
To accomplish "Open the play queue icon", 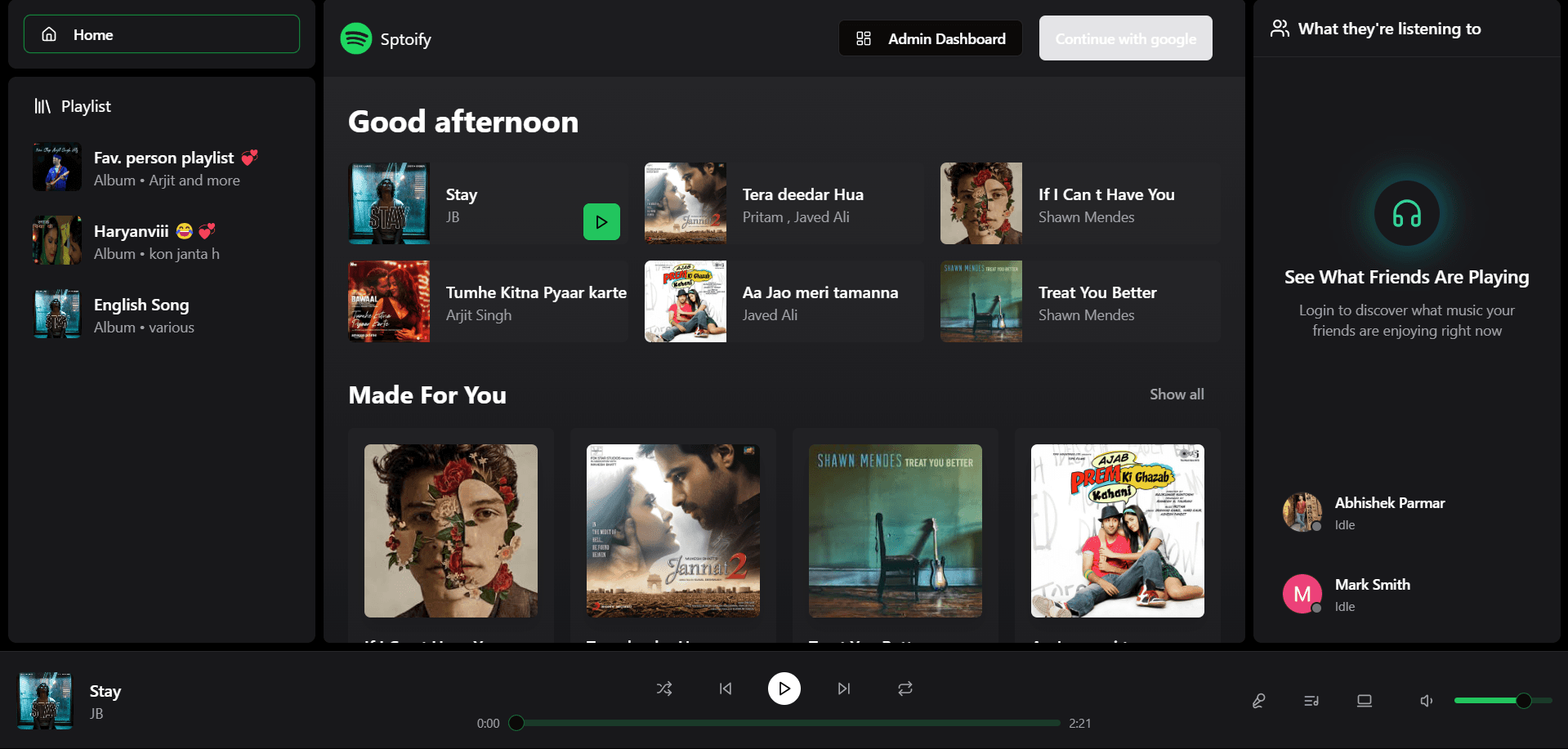I will [x=1311, y=701].
